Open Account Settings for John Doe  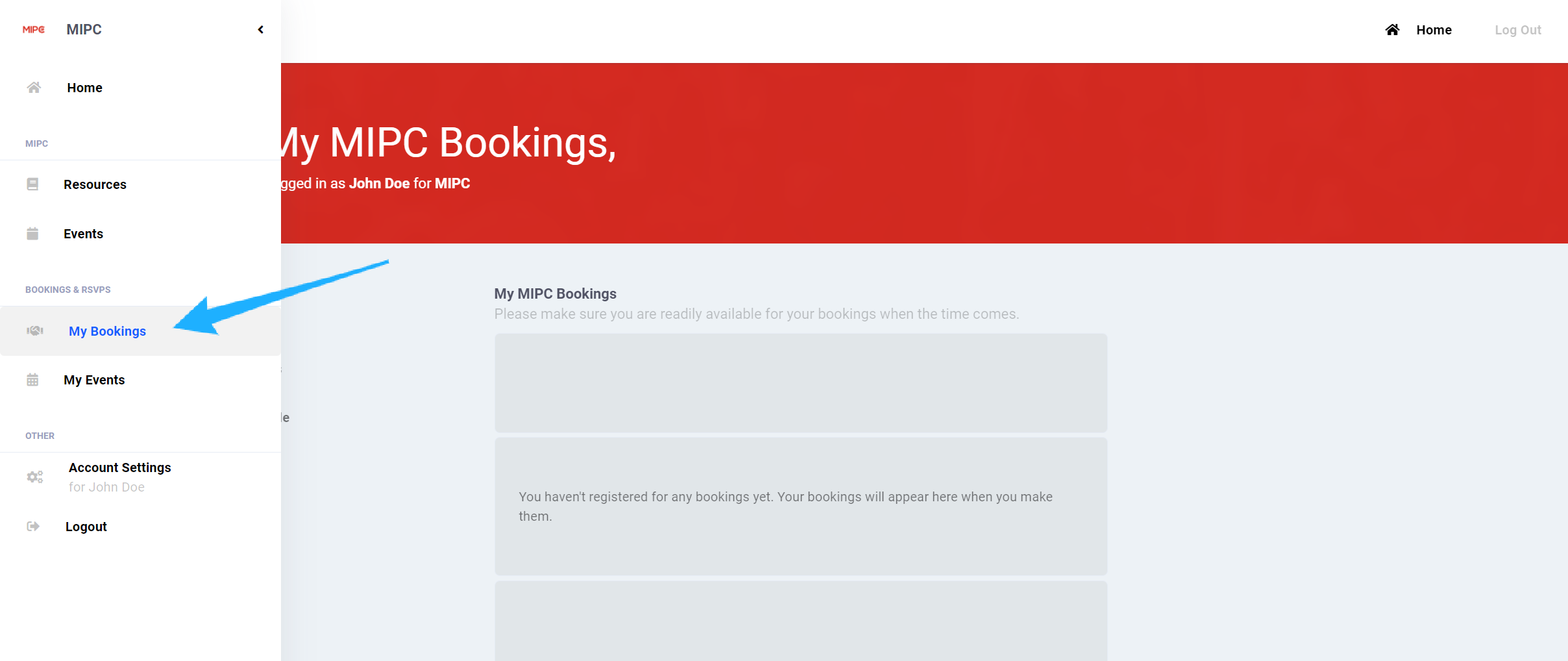tap(120, 468)
